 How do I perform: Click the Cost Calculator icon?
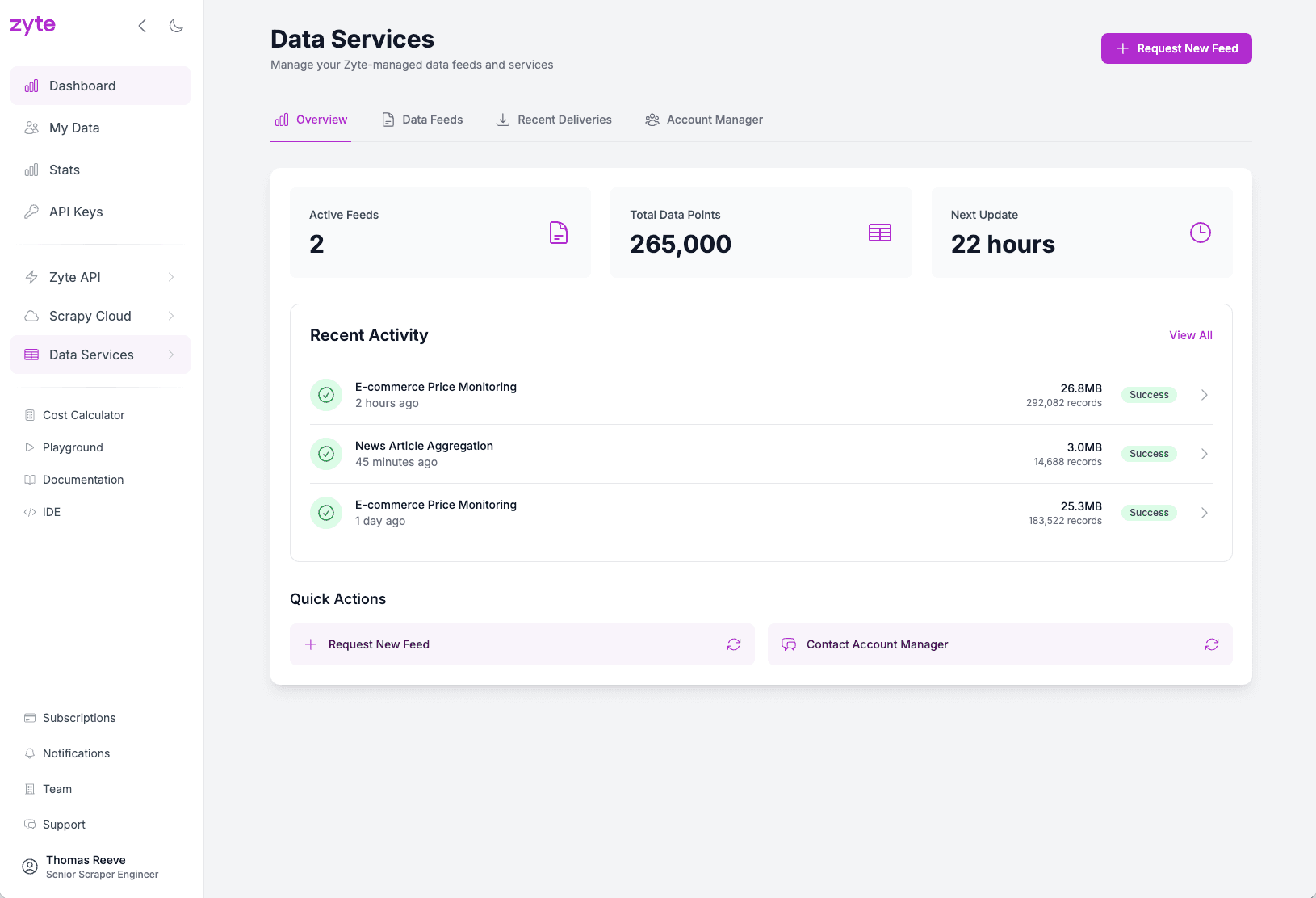click(x=30, y=415)
